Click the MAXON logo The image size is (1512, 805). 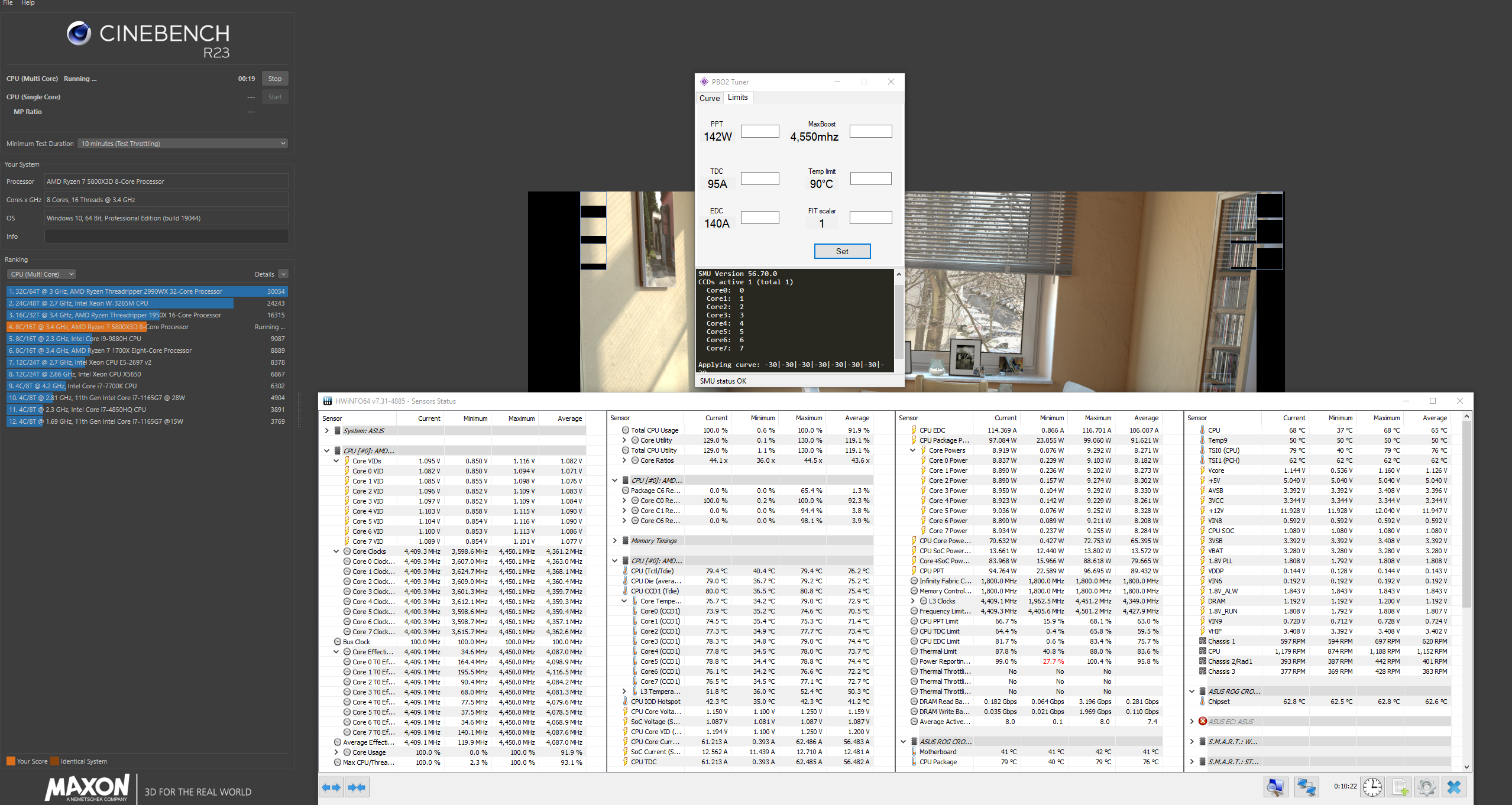[87, 788]
